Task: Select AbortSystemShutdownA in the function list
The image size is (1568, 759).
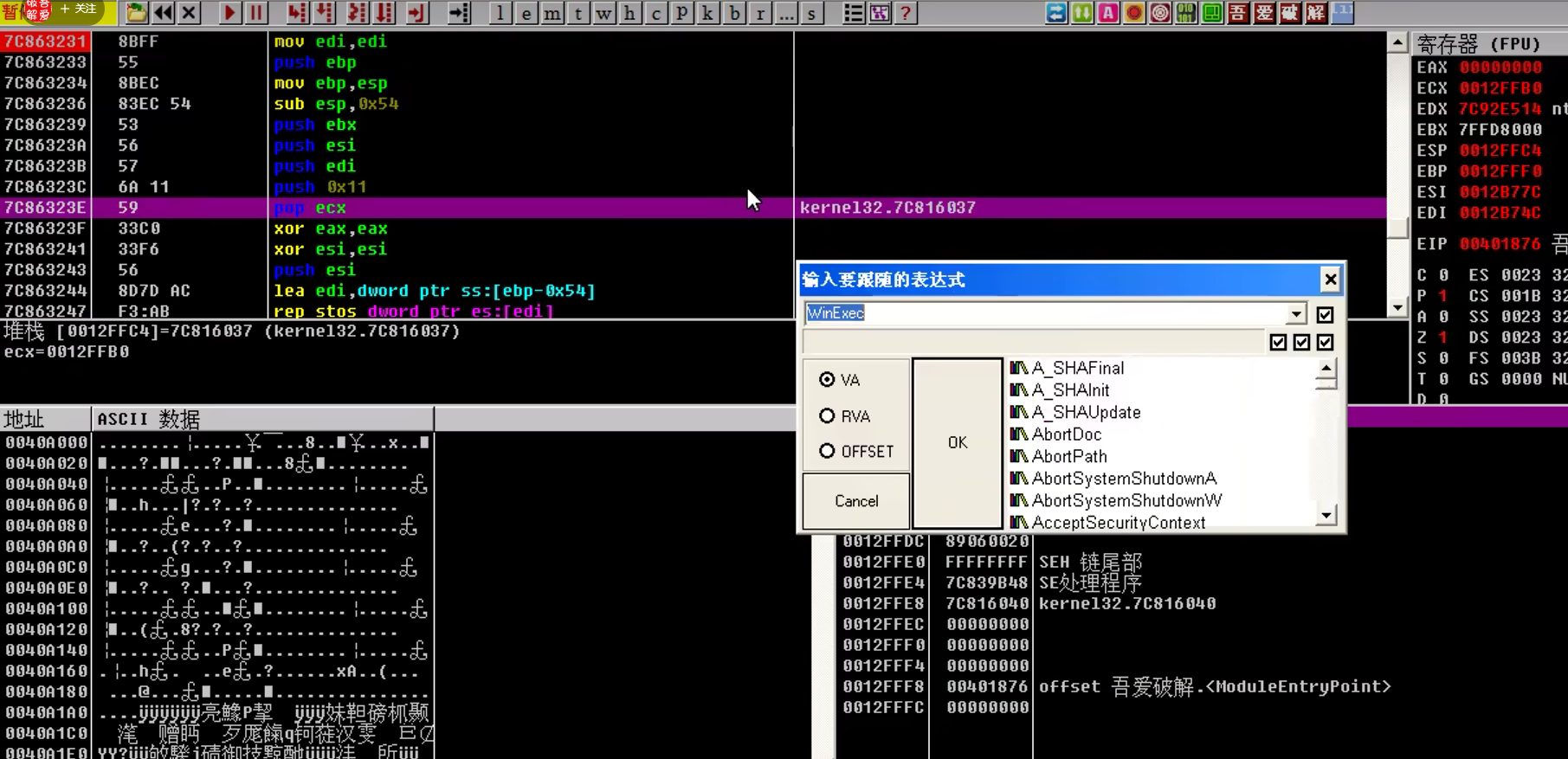Action: pos(1113,479)
